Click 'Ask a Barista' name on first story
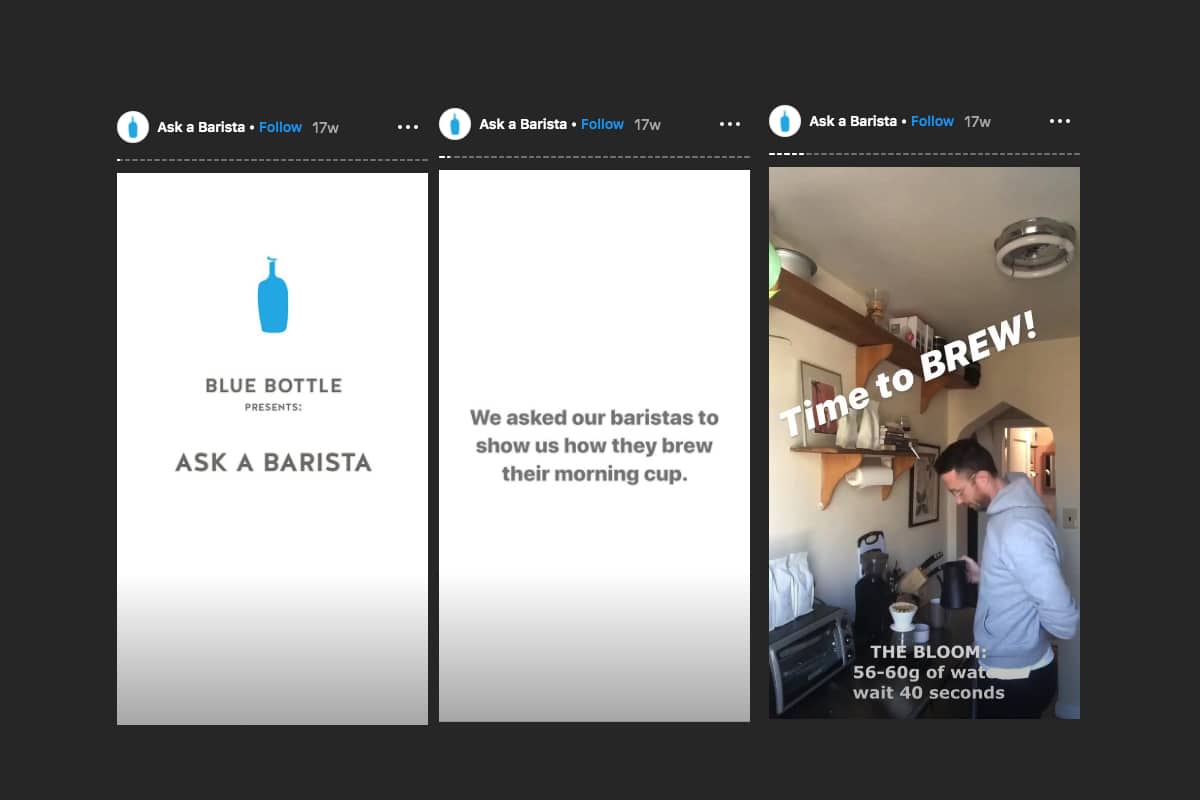This screenshot has height=800, width=1200. (x=201, y=127)
